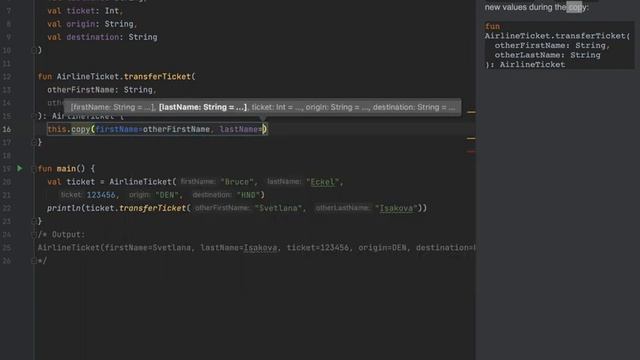Click 'val origin: String,' on line 8
Screen dimensions: 640x360
[x=92, y=24]
